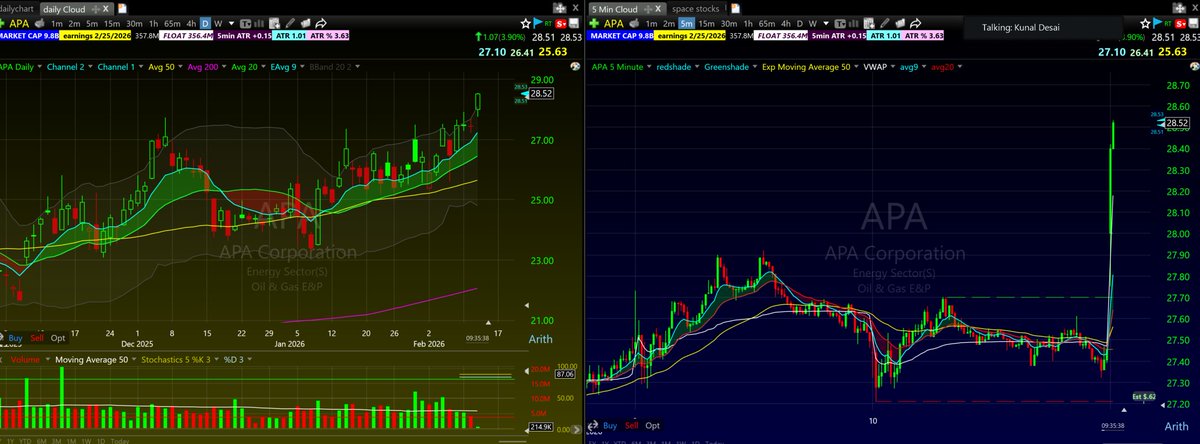Click RT real-time indicator on left chart
The width and height of the screenshot is (1200, 444).
549,24
